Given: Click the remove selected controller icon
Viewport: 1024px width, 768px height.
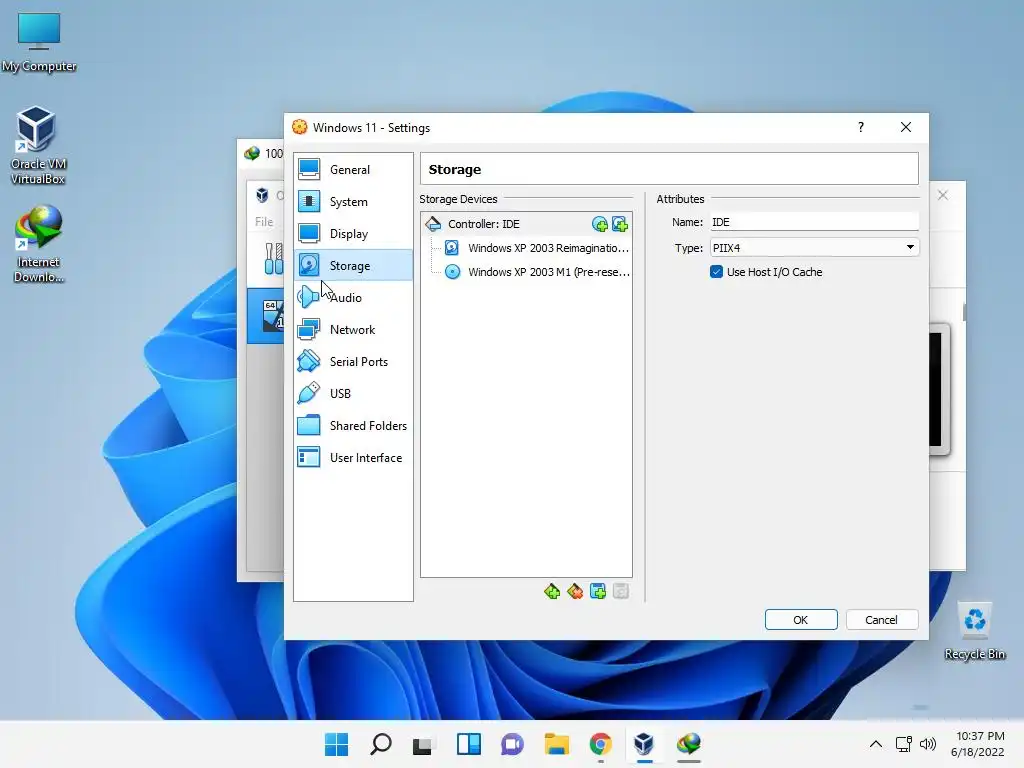Looking at the screenshot, I should [575, 592].
